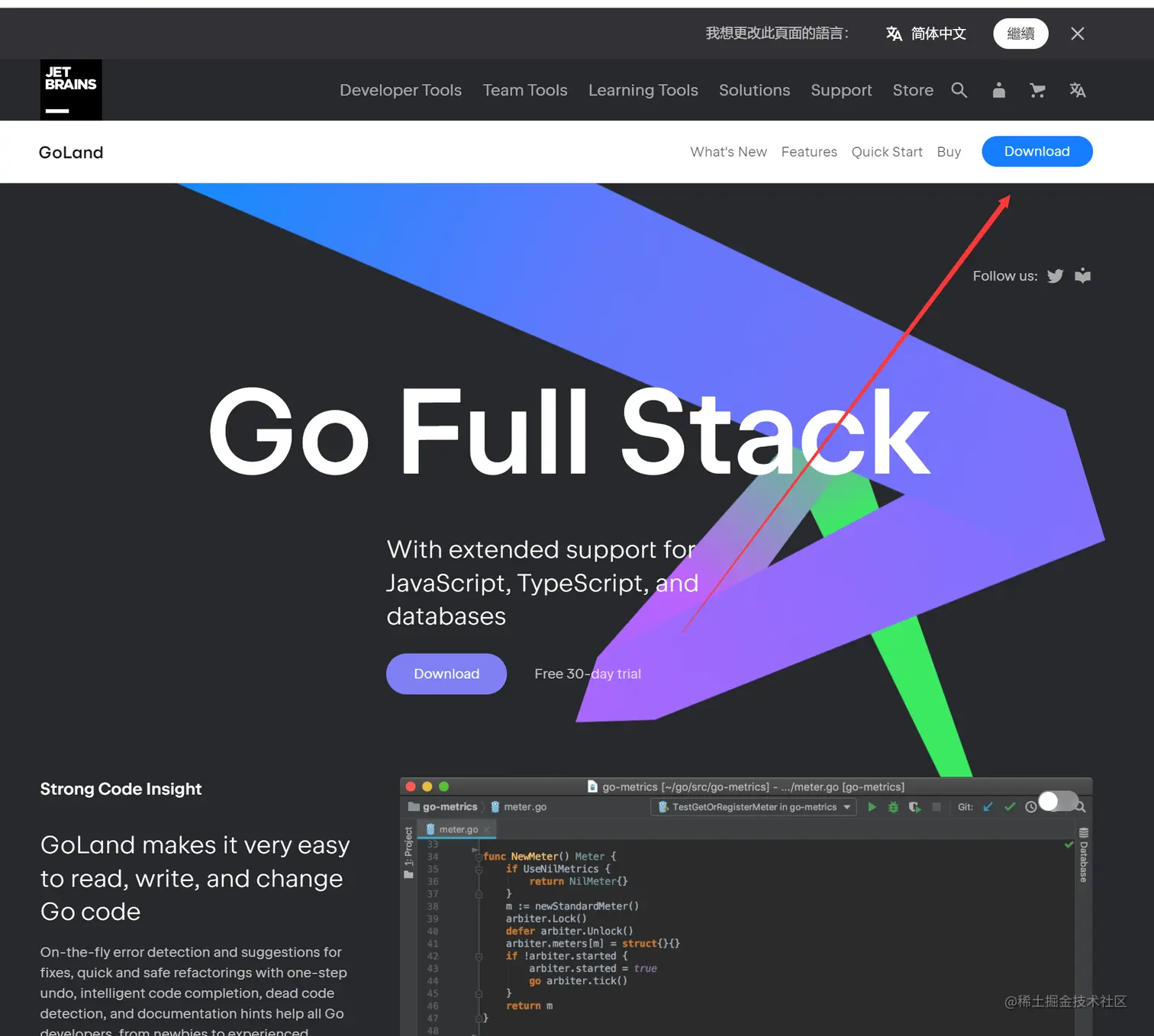Click the Debug bug icon in the IDE toolbar
The height and width of the screenshot is (1036, 1154).
(893, 807)
